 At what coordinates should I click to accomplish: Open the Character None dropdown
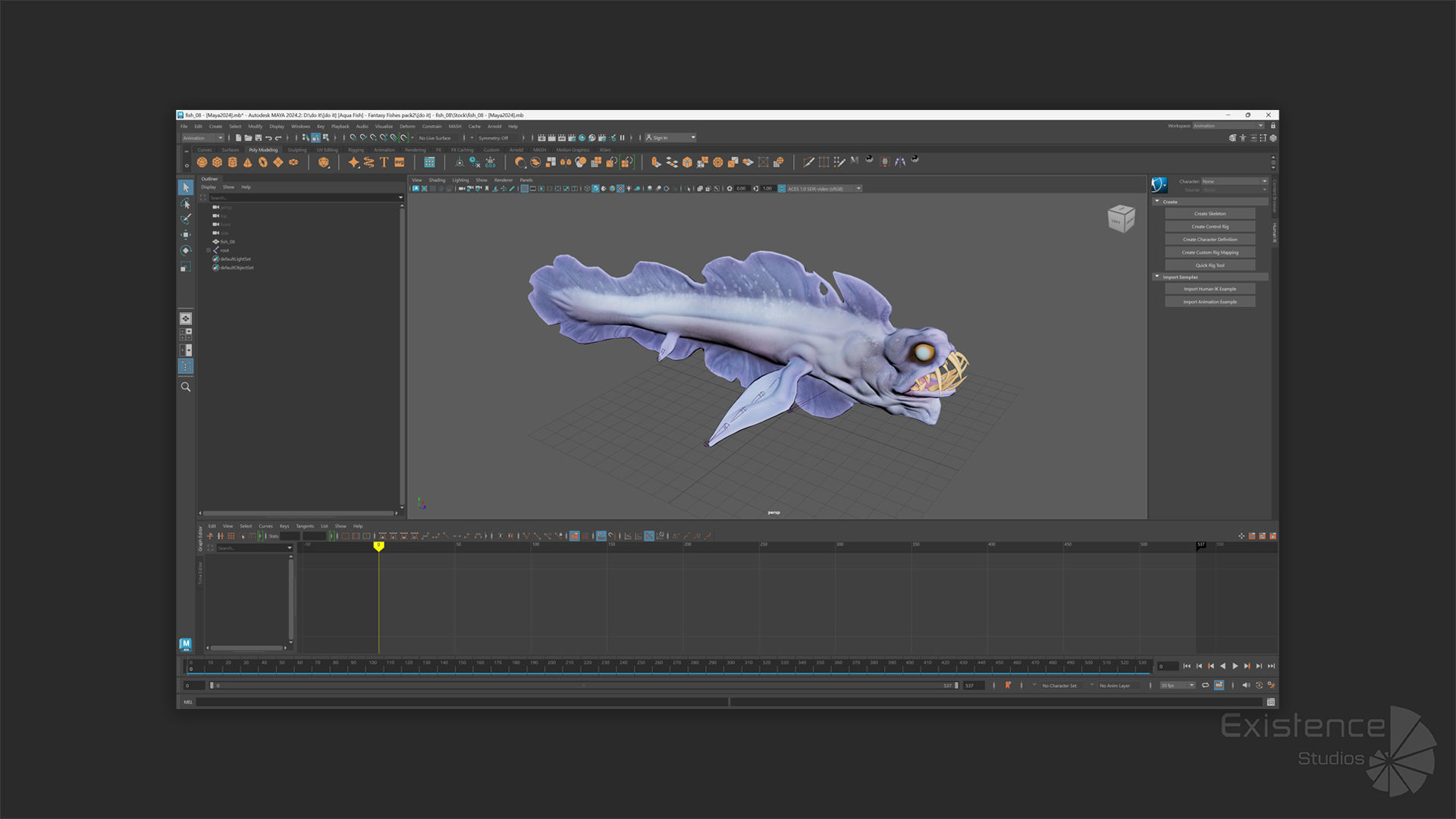[x=1235, y=181]
